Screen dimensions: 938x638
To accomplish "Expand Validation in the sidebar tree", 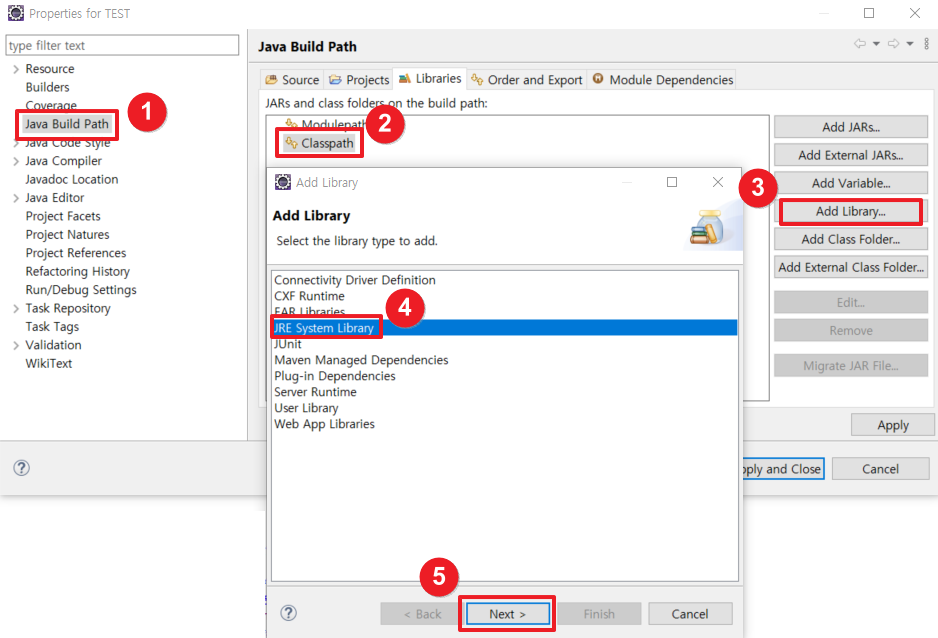I will click(x=14, y=344).
